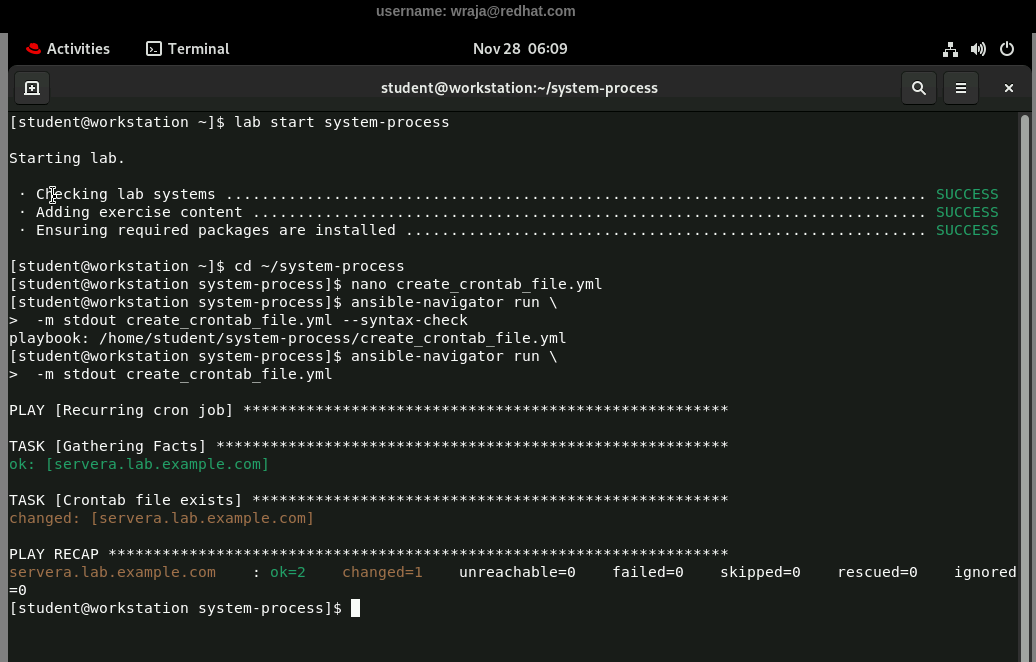The width and height of the screenshot is (1036, 662).
Task: Click the 'ok: [servera.lab.example.com]' output line
Action: click(139, 464)
